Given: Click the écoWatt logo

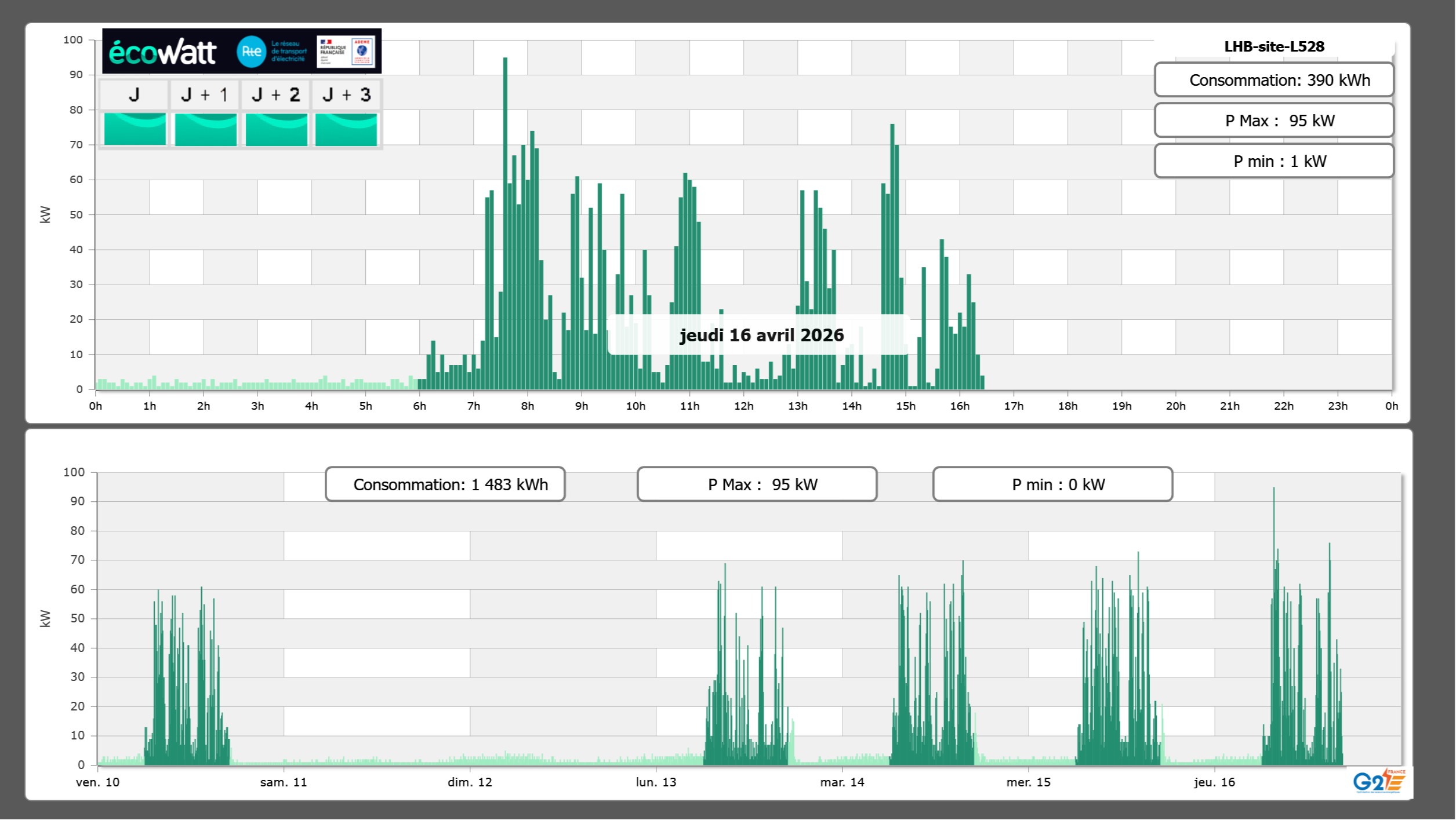Looking at the screenshot, I should click(x=162, y=52).
